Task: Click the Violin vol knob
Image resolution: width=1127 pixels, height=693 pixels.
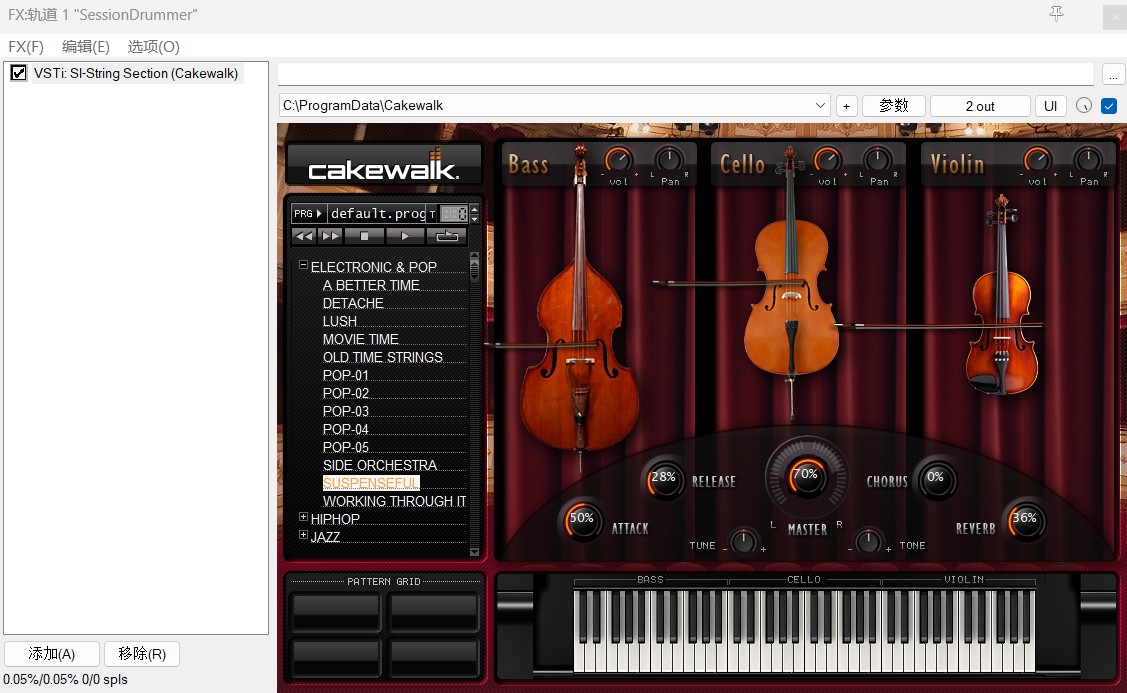Action: click(1037, 160)
